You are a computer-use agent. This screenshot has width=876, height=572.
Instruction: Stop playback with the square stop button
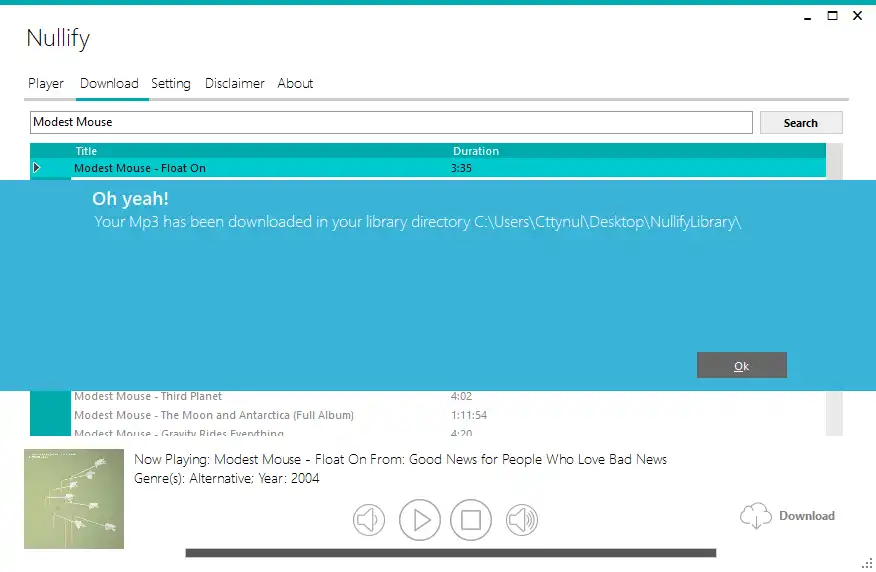point(471,520)
